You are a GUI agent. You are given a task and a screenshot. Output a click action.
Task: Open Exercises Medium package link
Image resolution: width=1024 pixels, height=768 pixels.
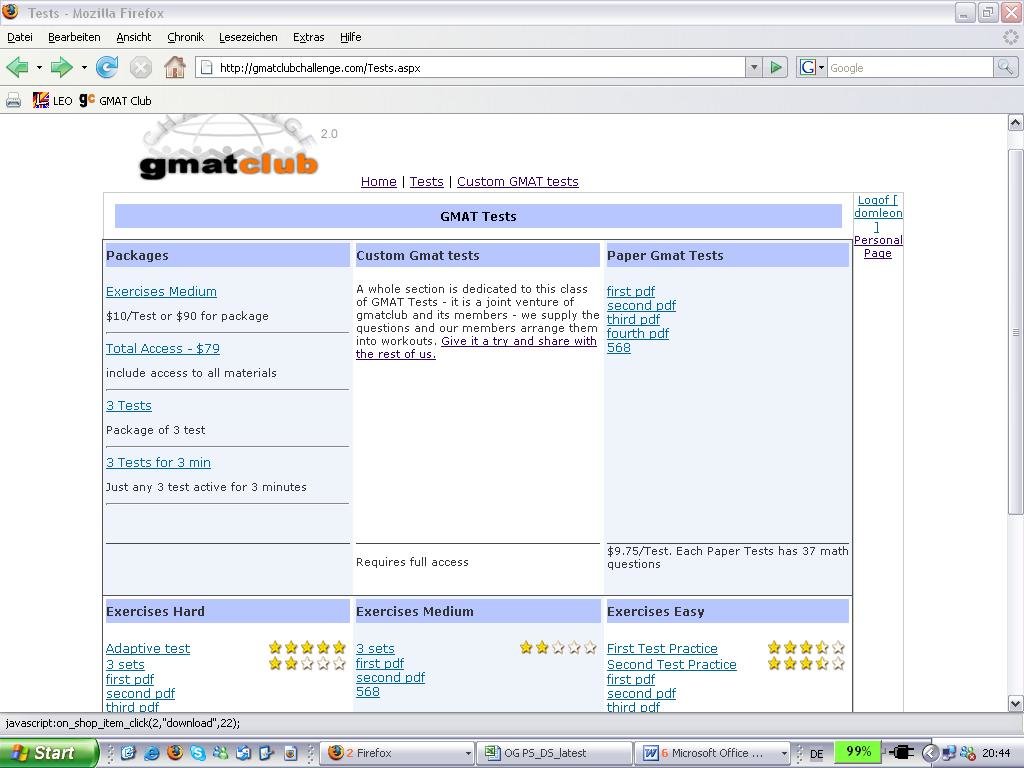tap(161, 292)
